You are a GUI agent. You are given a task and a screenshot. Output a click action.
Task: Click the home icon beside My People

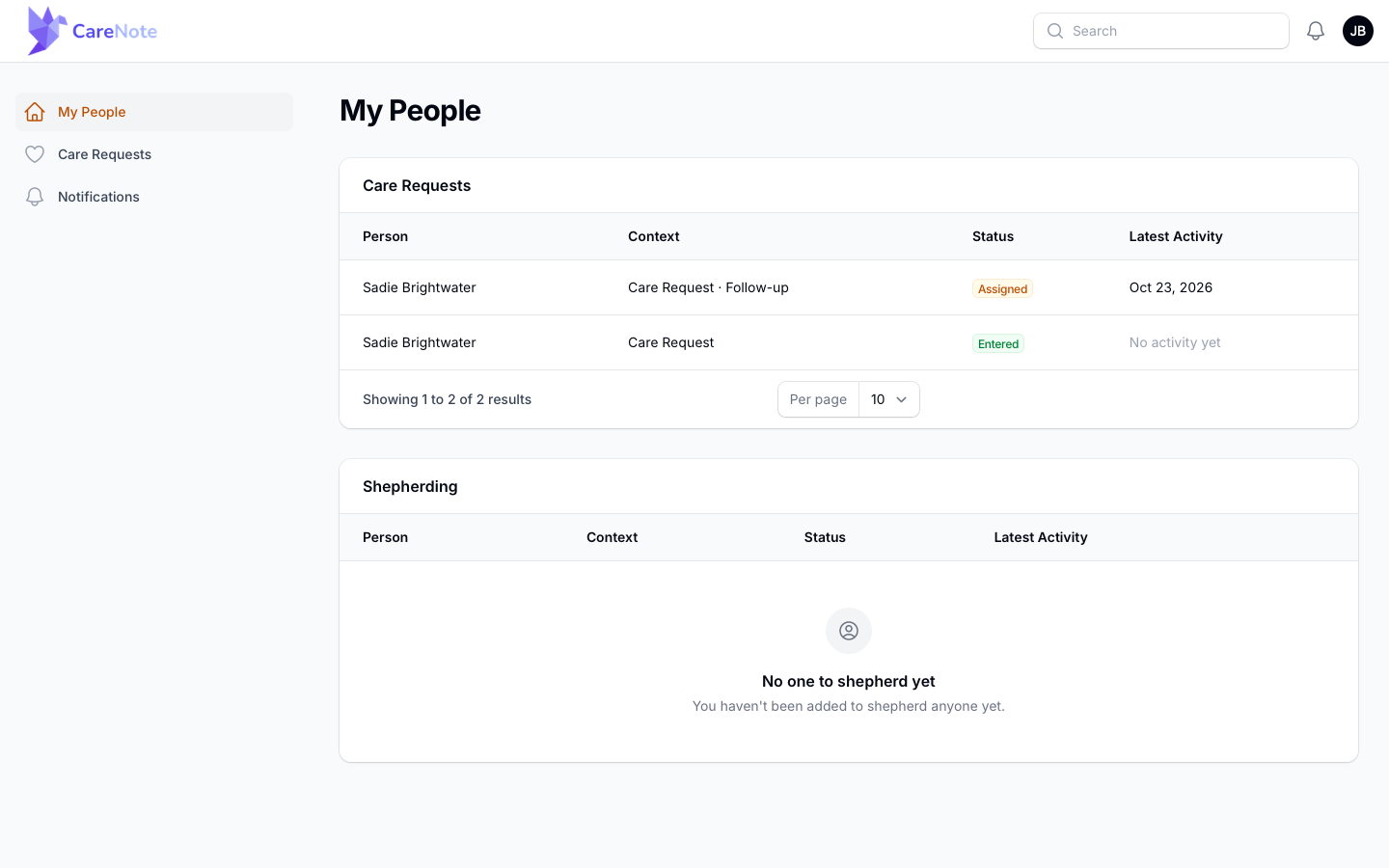coord(35,112)
